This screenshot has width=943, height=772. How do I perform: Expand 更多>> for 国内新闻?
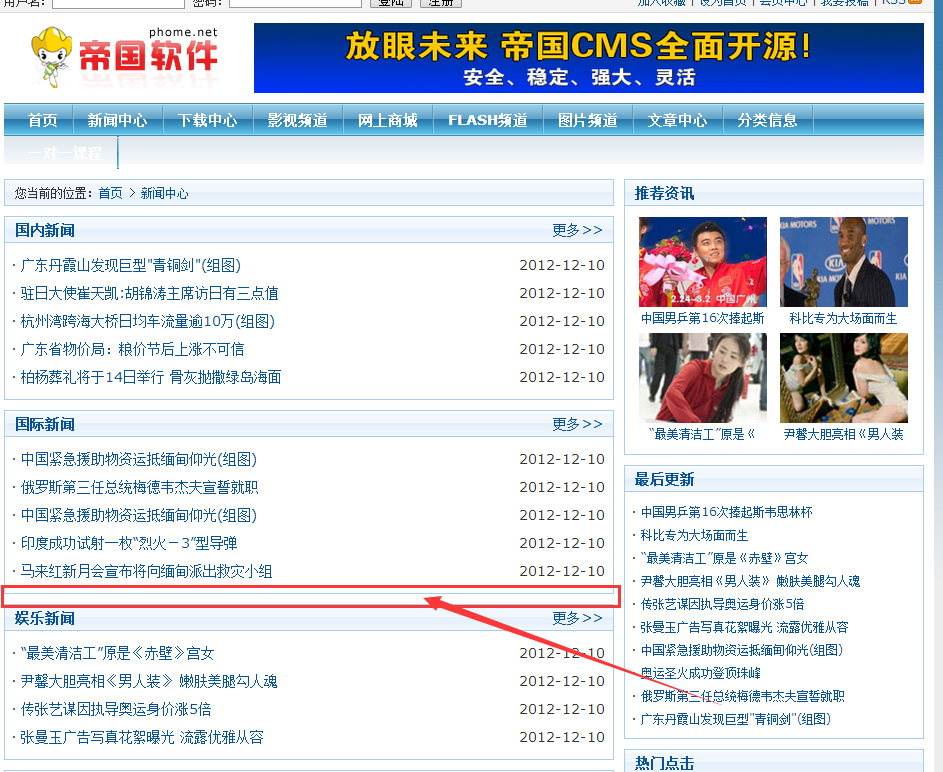[x=577, y=230]
